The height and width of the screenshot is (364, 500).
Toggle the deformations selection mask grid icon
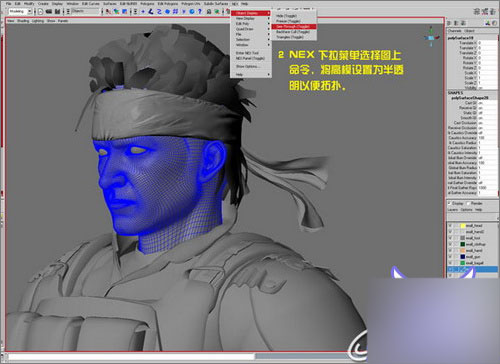click(x=175, y=12)
